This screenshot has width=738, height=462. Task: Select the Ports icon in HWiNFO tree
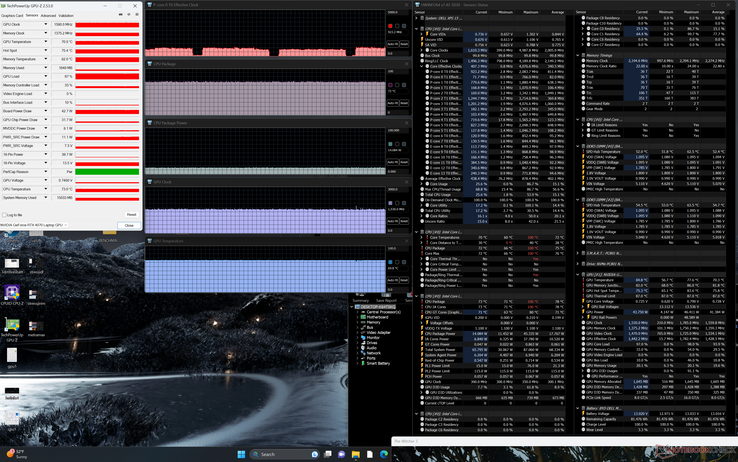pos(363,358)
